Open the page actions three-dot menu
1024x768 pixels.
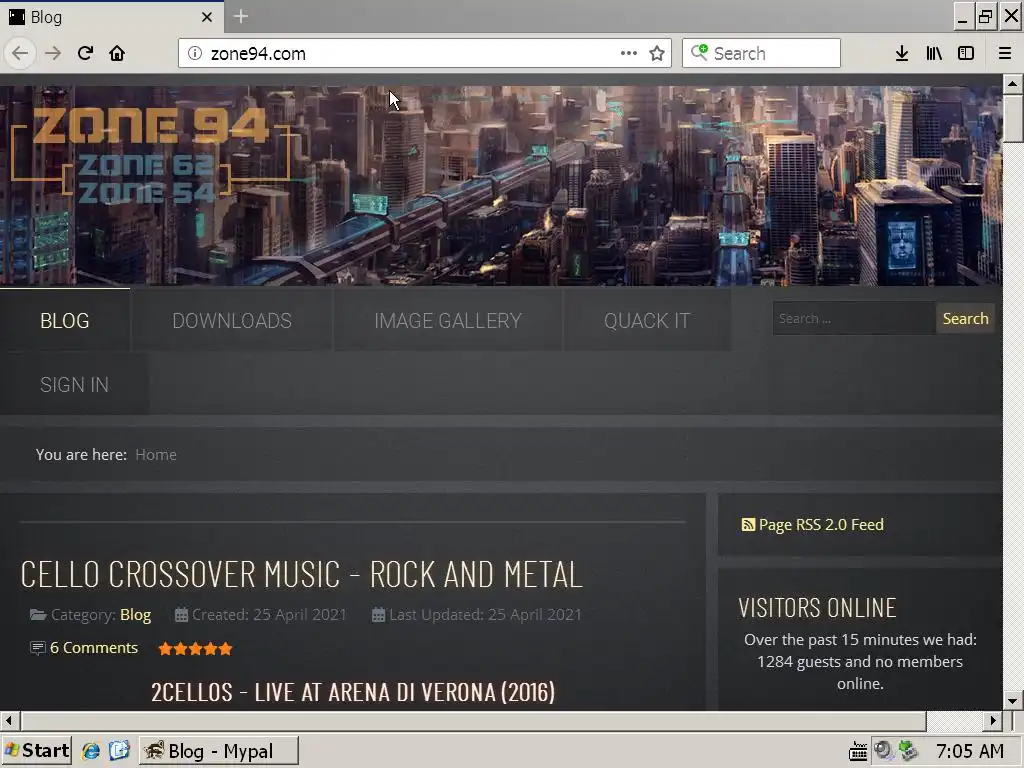click(628, 53)
